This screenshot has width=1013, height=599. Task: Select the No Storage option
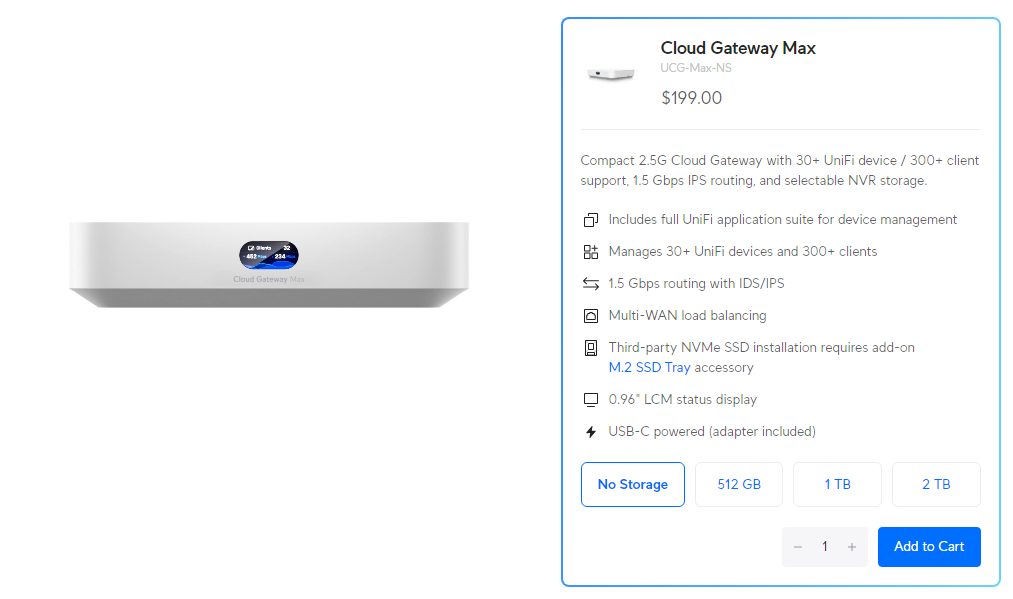coord(632,484)
